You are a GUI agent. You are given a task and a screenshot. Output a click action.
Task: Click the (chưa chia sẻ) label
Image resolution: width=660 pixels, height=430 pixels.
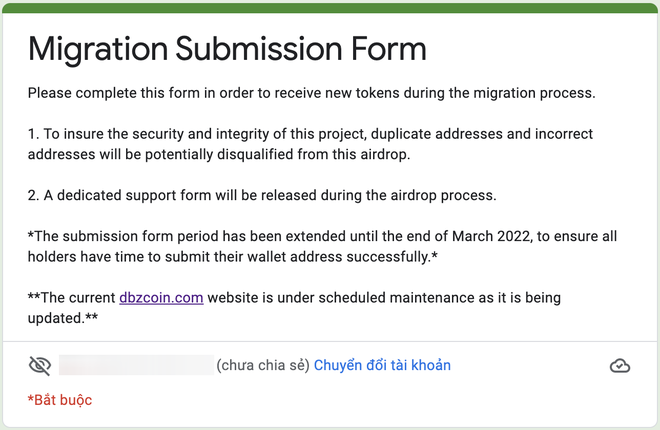[262, 366]
